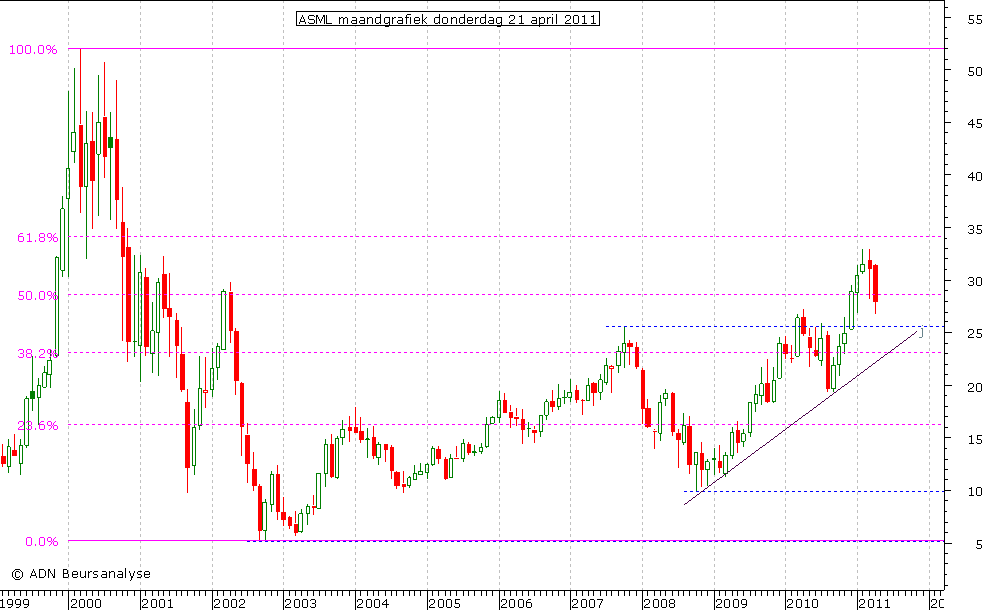Click the 2009 year label on time axis
985x610 pixels.
[x=732, y=603]
